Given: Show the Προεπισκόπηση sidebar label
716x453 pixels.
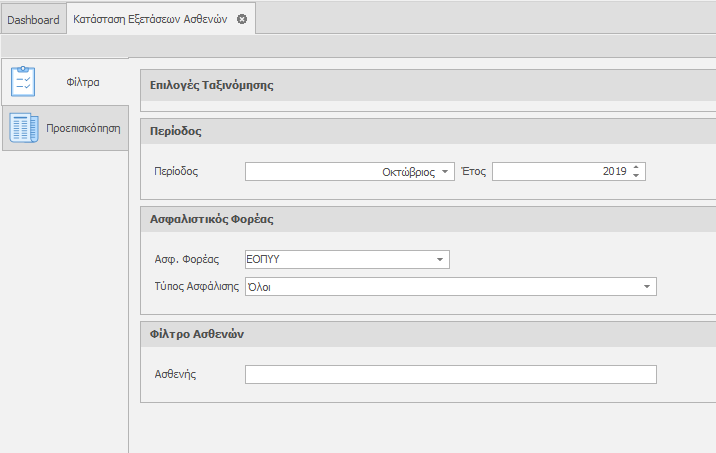Looking at the screenshot, I should 83,128.
